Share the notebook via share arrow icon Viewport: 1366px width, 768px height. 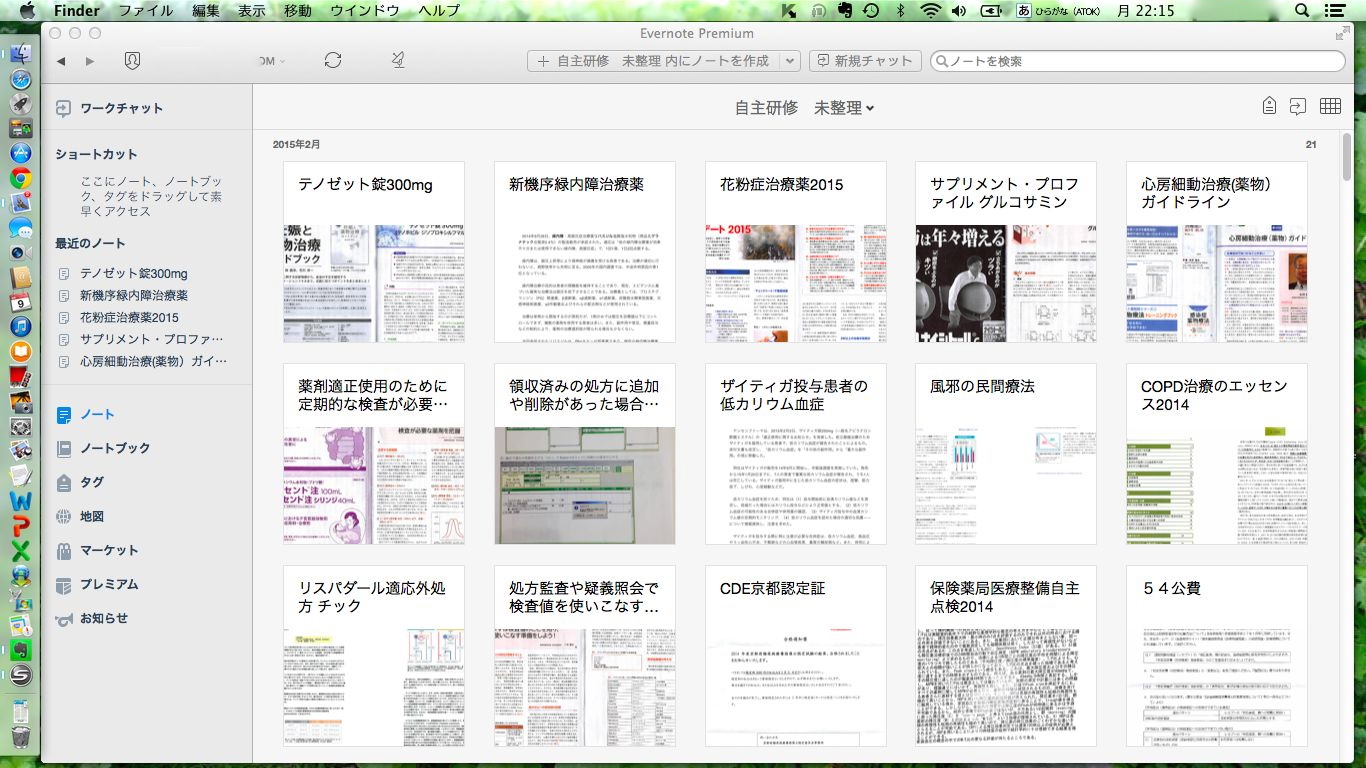(1298, 106)
